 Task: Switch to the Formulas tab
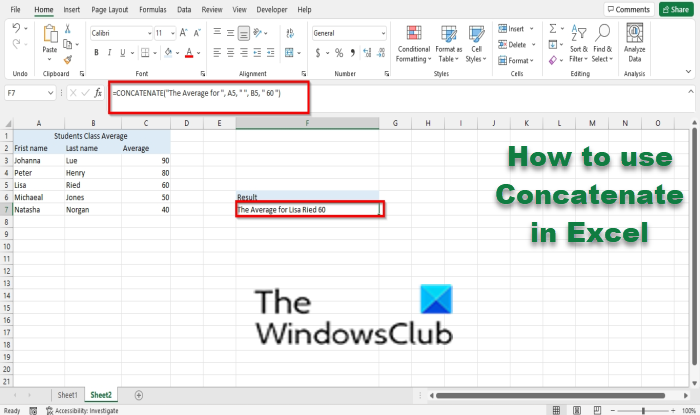click(x=153, y=9)
